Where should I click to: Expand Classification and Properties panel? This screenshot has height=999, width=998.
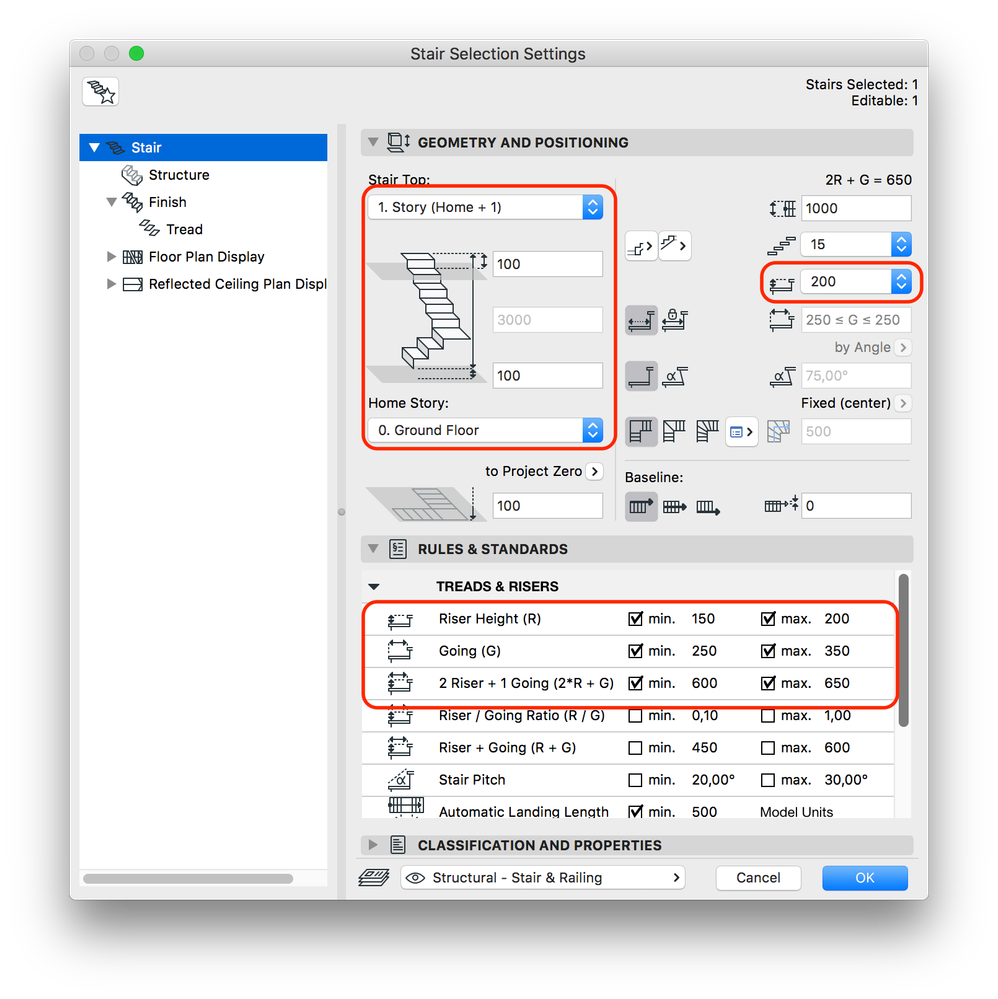click(373, 845)
